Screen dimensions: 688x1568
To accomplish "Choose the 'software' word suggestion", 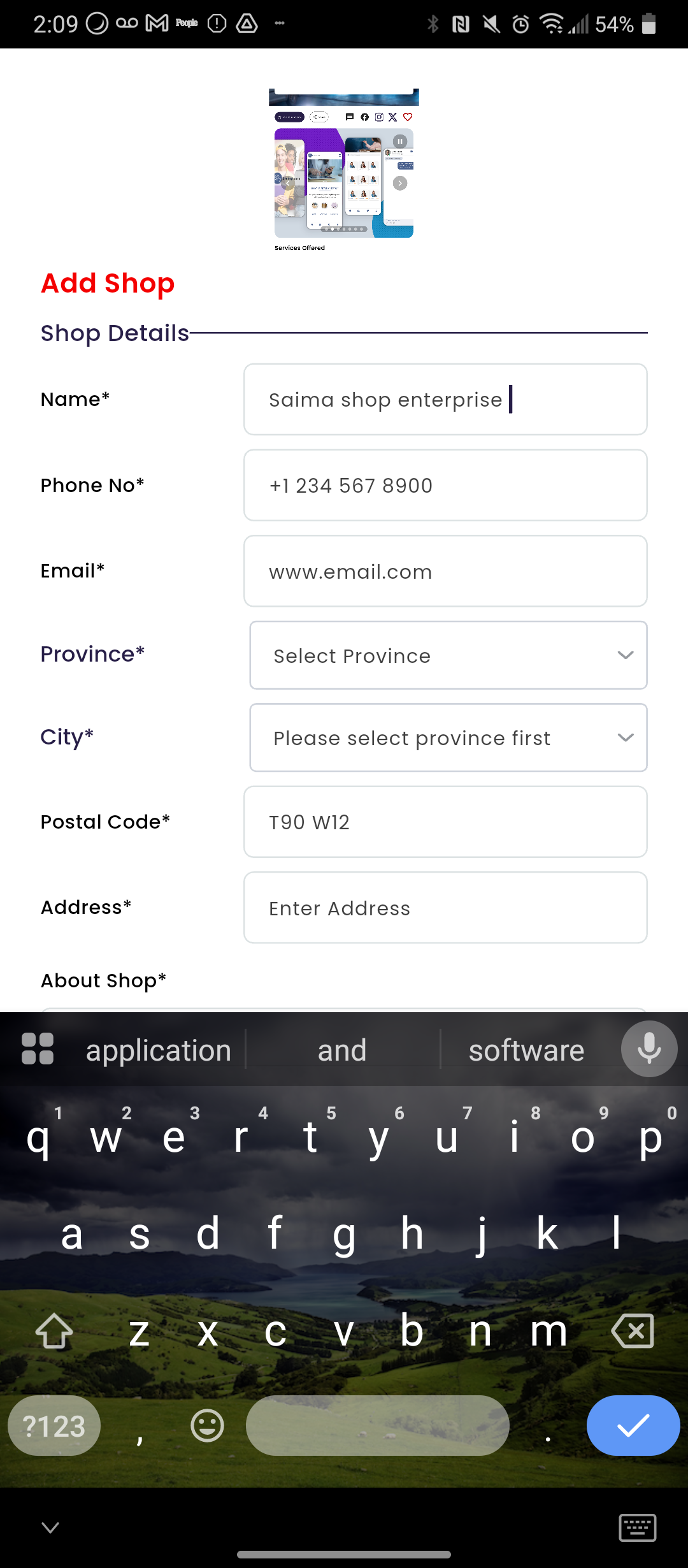I will tap(527, 1050).
